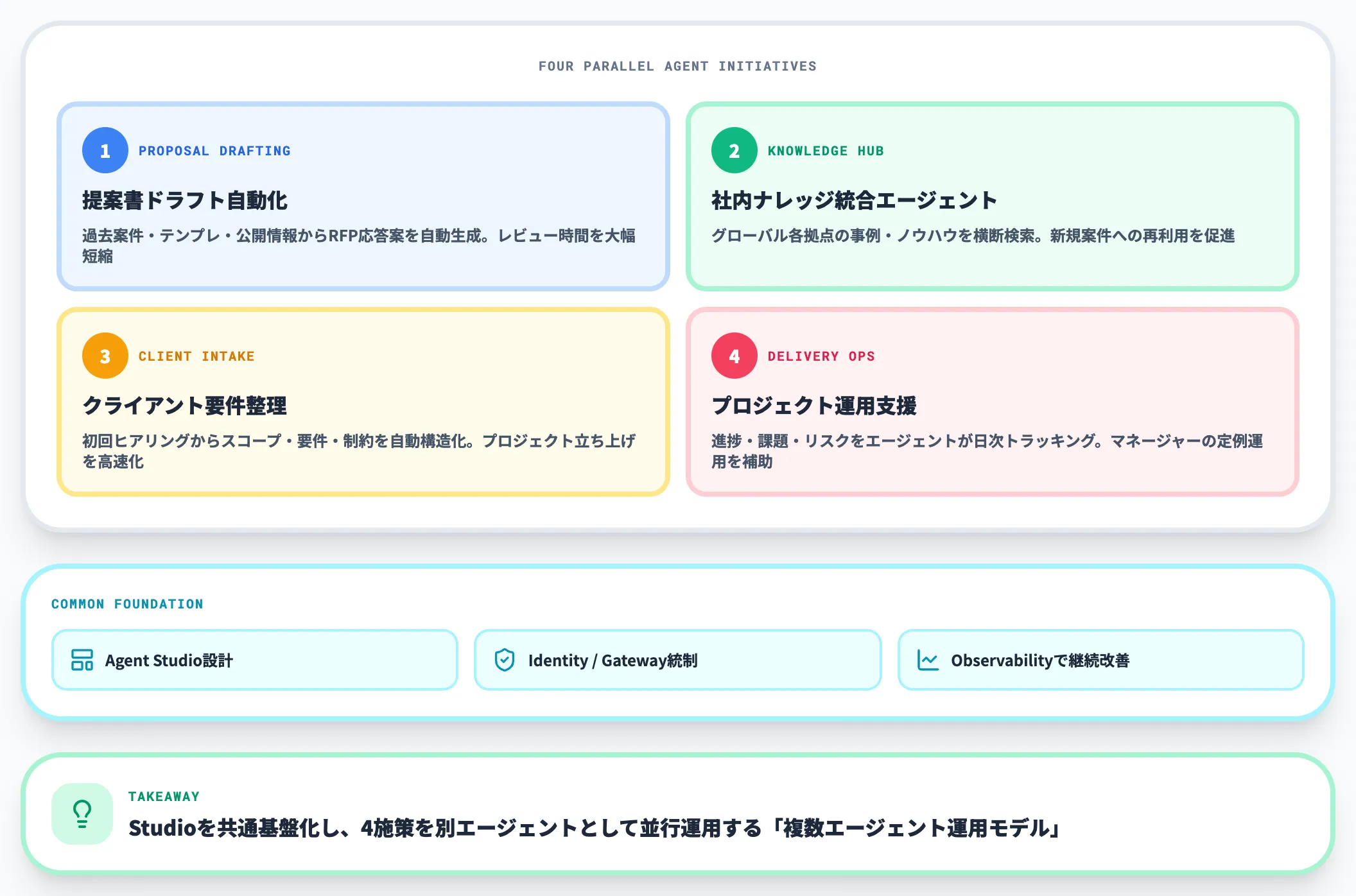Click the layout icon beside Agent Studio設計
The image size is (1356, 896).
(x=83, y=660)
